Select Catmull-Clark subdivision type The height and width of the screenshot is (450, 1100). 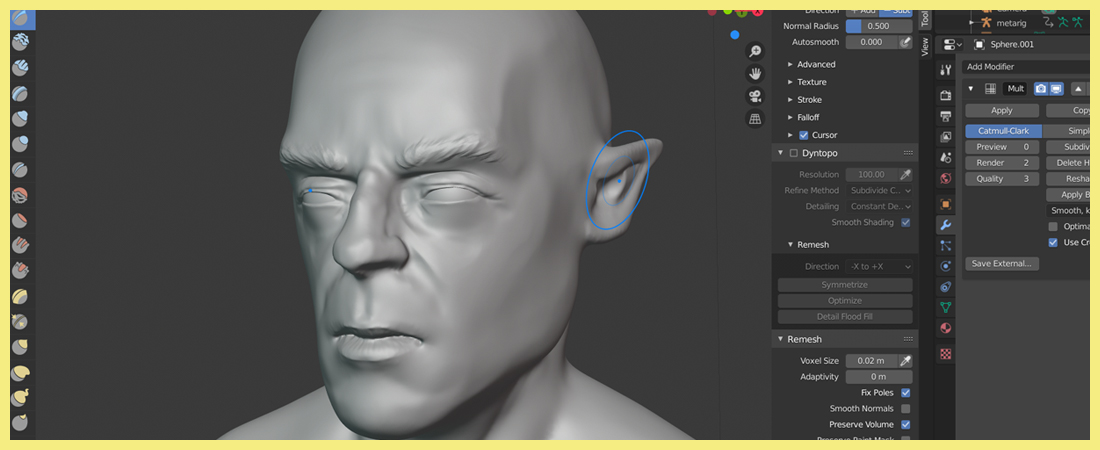pos(1003,131)
